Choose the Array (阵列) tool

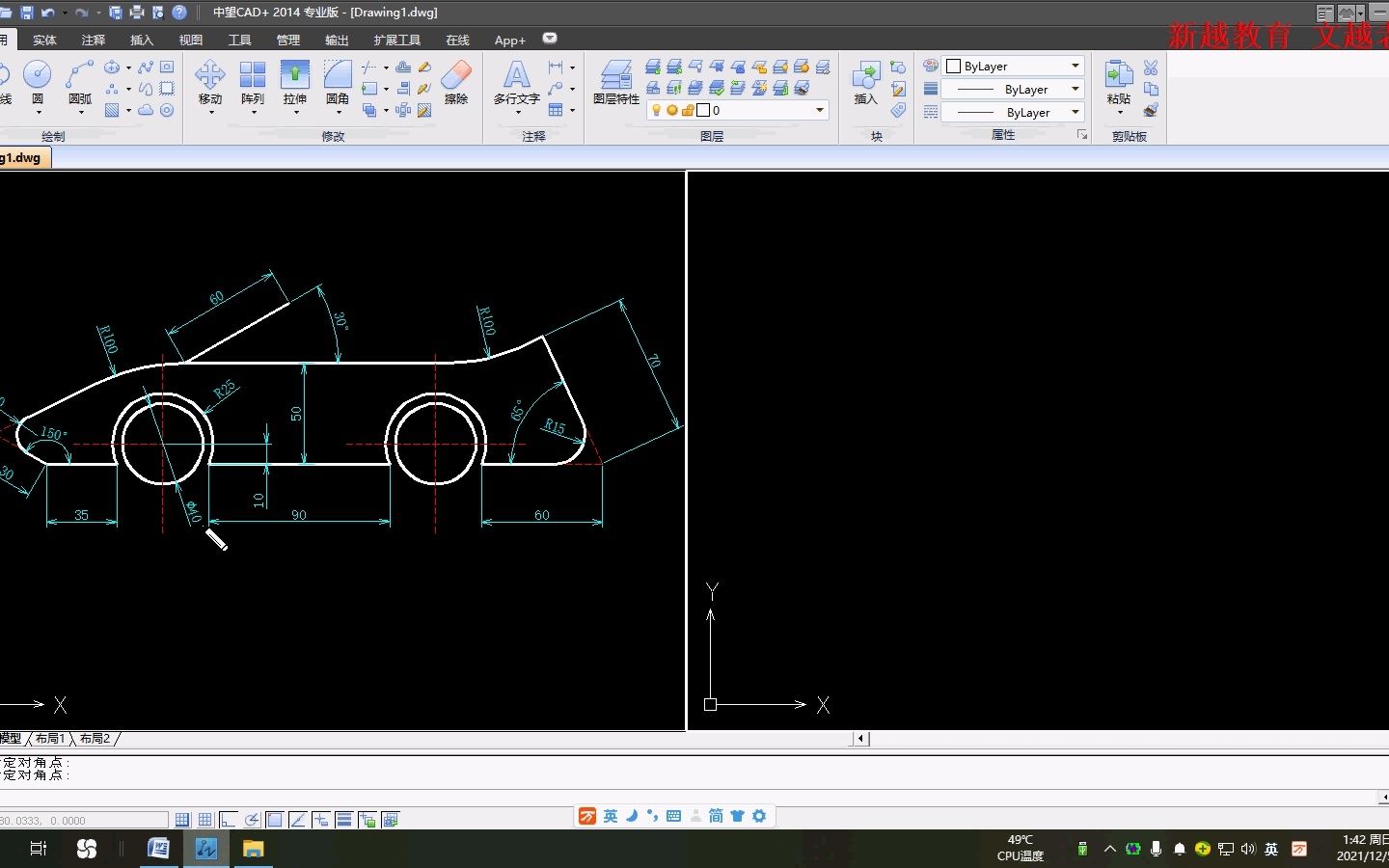point(253,75)
